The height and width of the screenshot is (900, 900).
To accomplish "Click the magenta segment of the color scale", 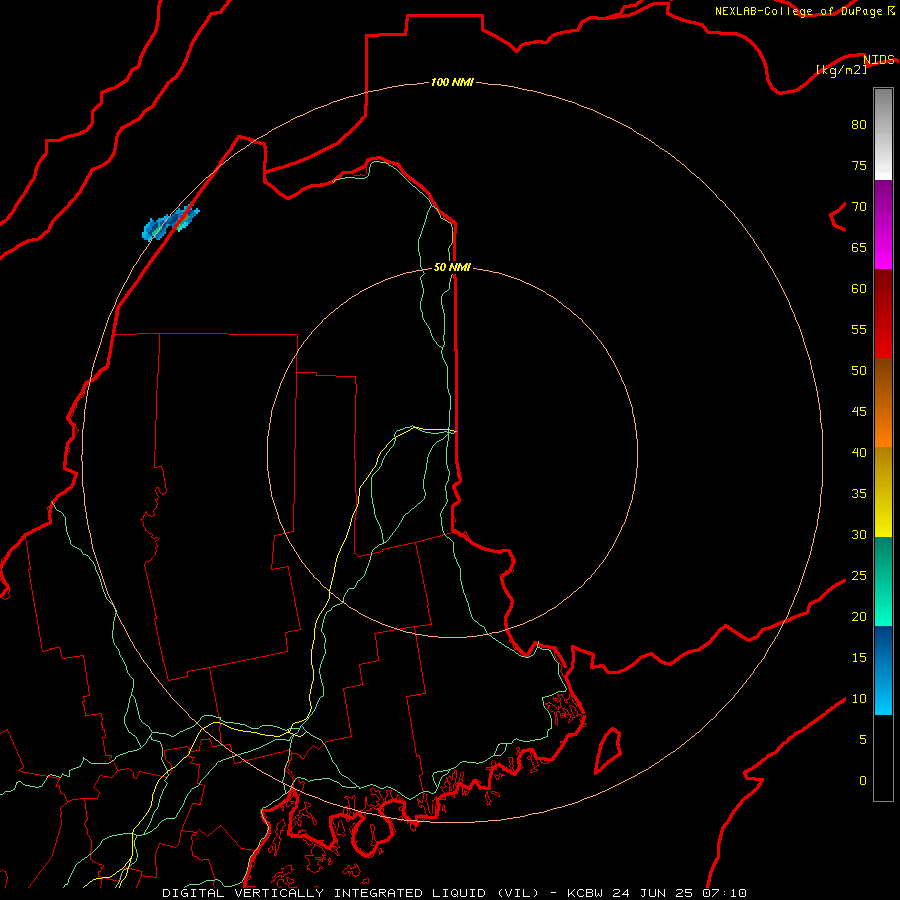I will pyautogui.click(x=883, y=224).
